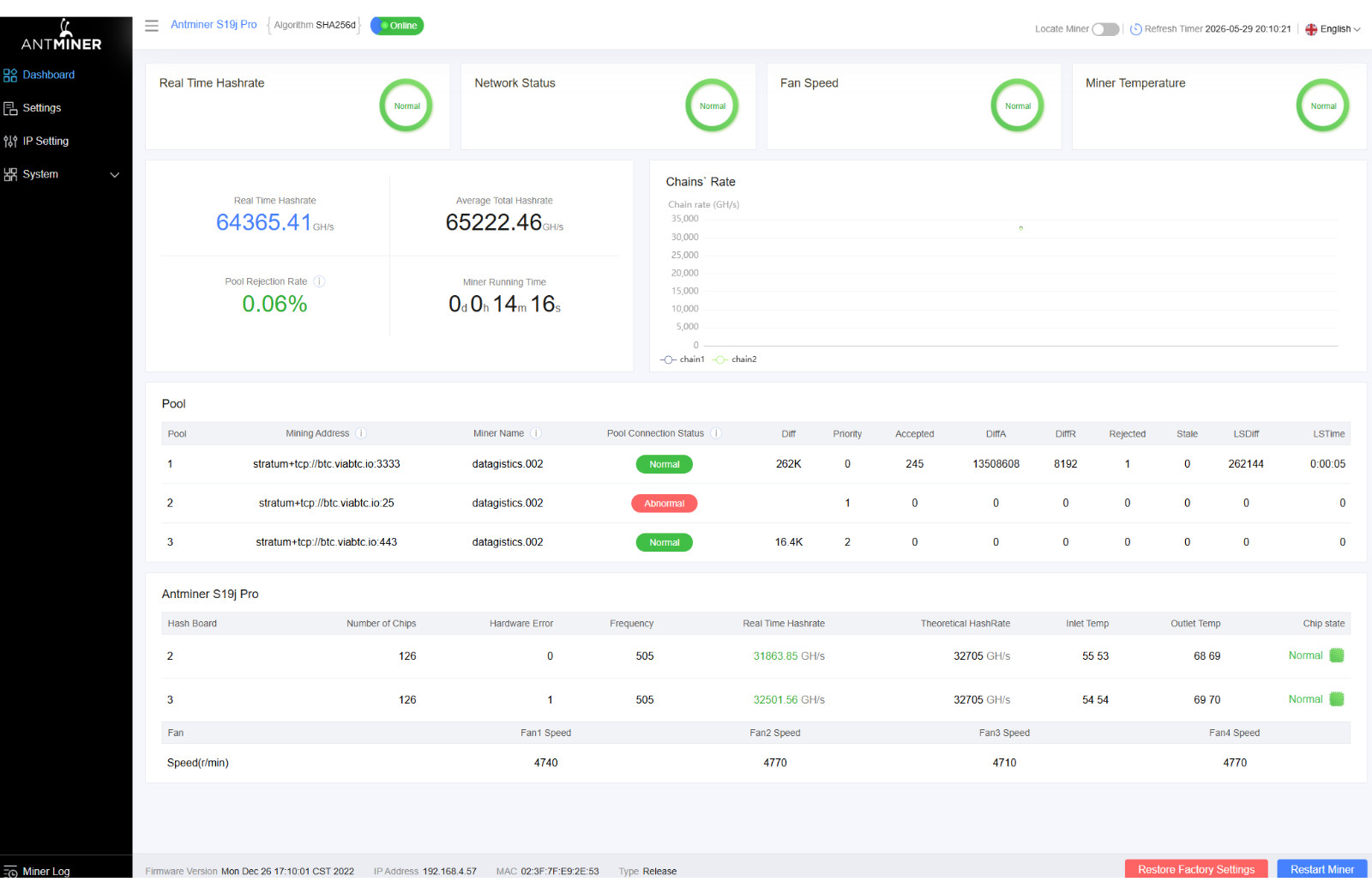This screenshot has width=1372, height=894.
Task: Click hash board 2 chip state icon
Action: pyautogui.click(x=1337, y=655)
